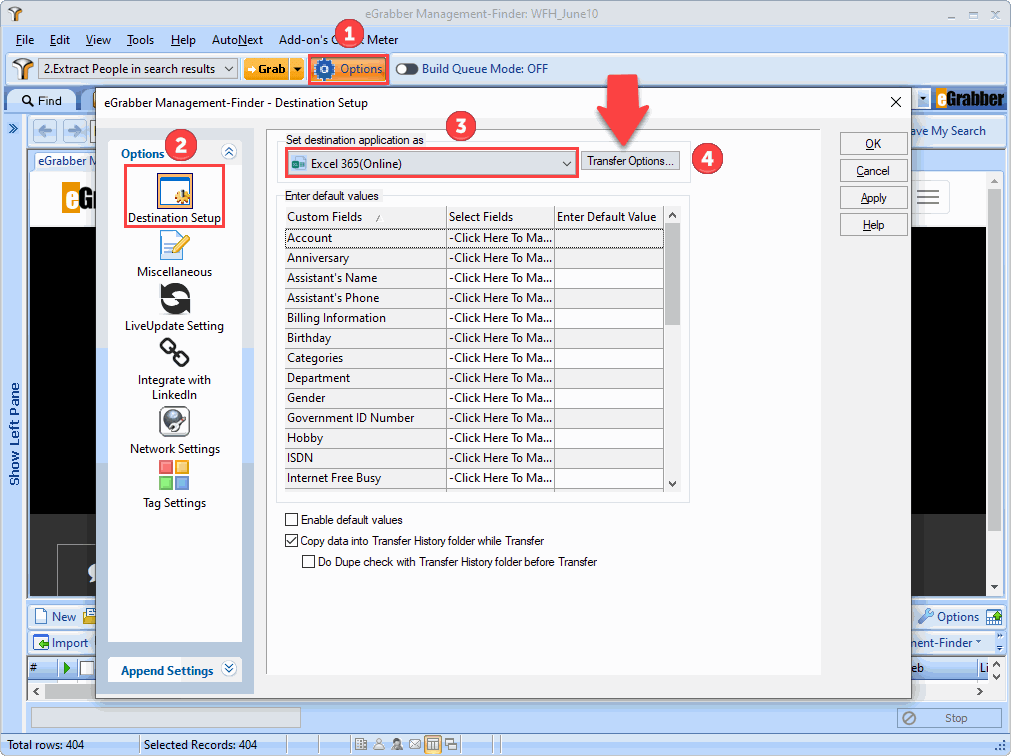Open the AutoNext menu
The image size is (1011, 756).
pos(237,40)
